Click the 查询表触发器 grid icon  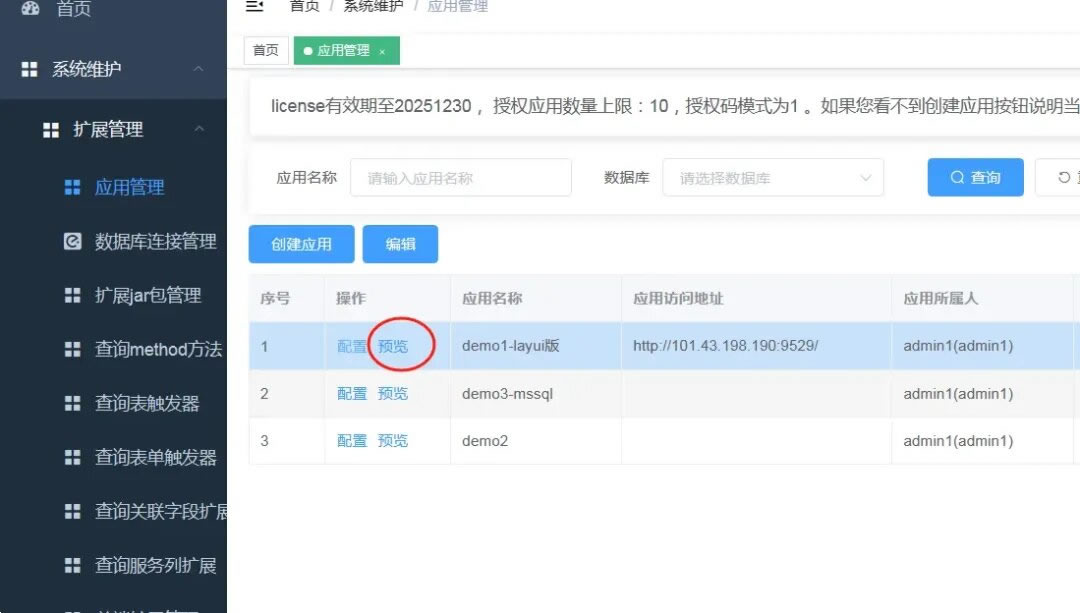click(72, 403)
